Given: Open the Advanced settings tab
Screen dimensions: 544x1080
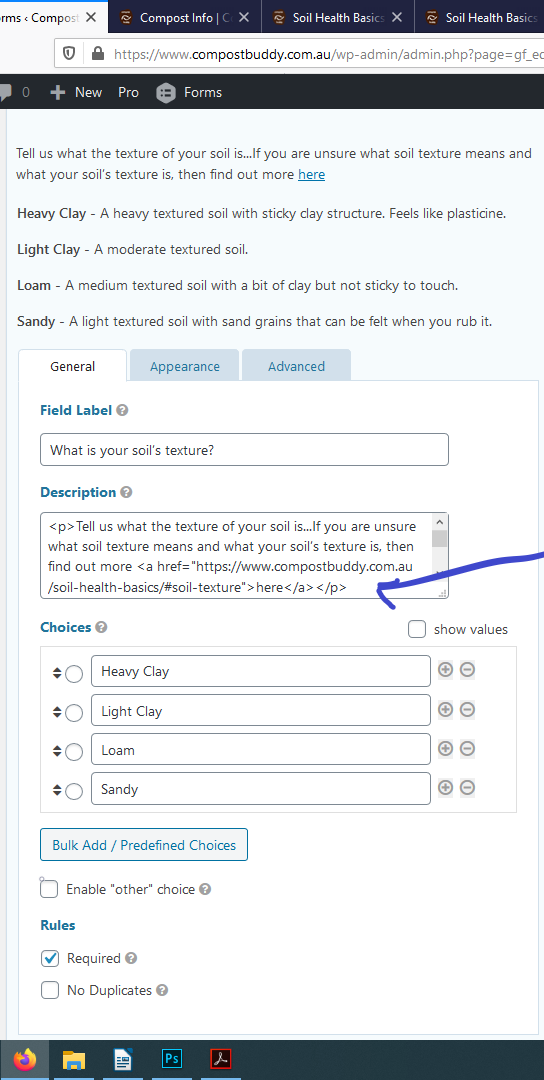Looking at the screenshot, I should click(296, 366).
